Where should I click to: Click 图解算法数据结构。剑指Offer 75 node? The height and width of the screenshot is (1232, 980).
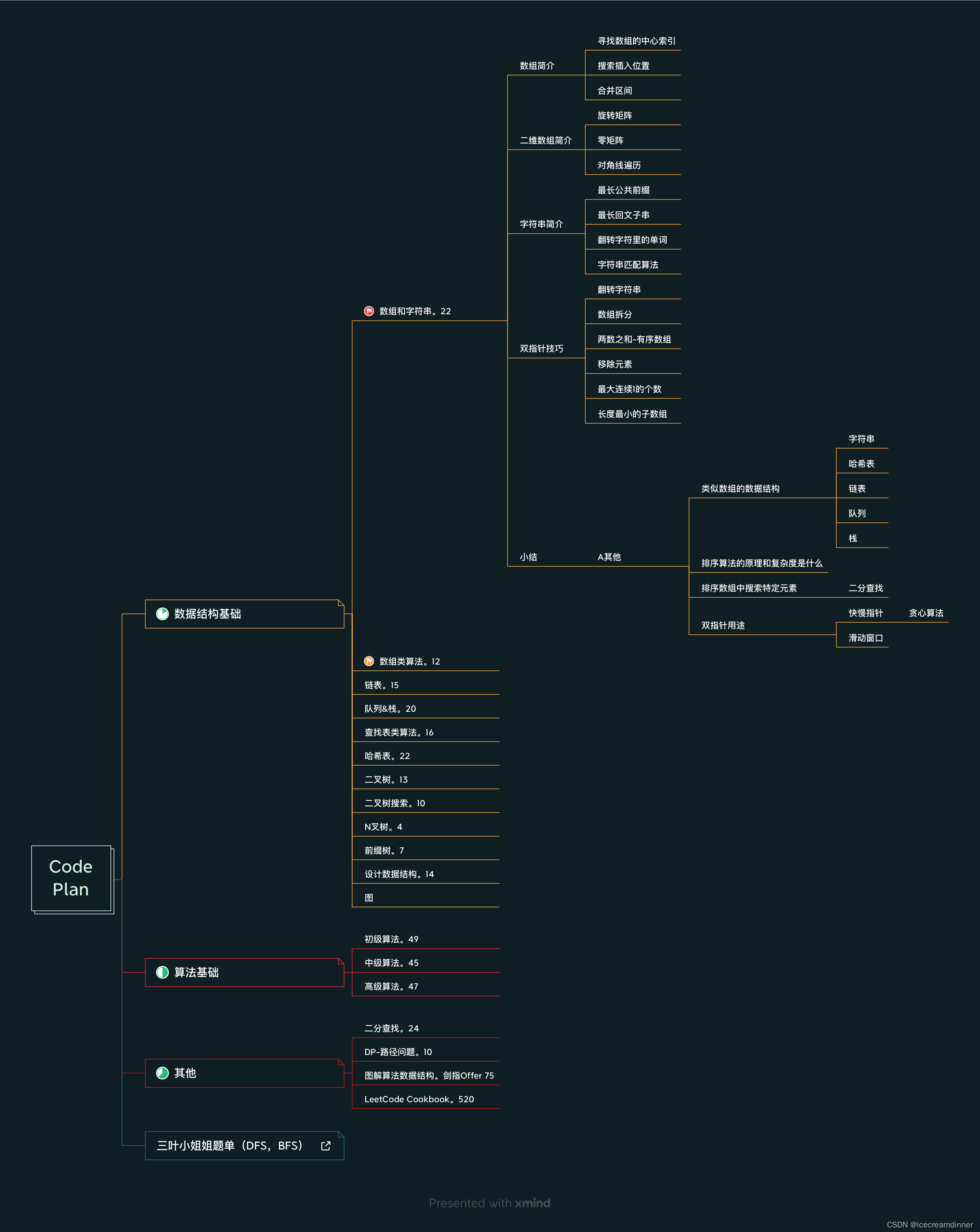429,1075
